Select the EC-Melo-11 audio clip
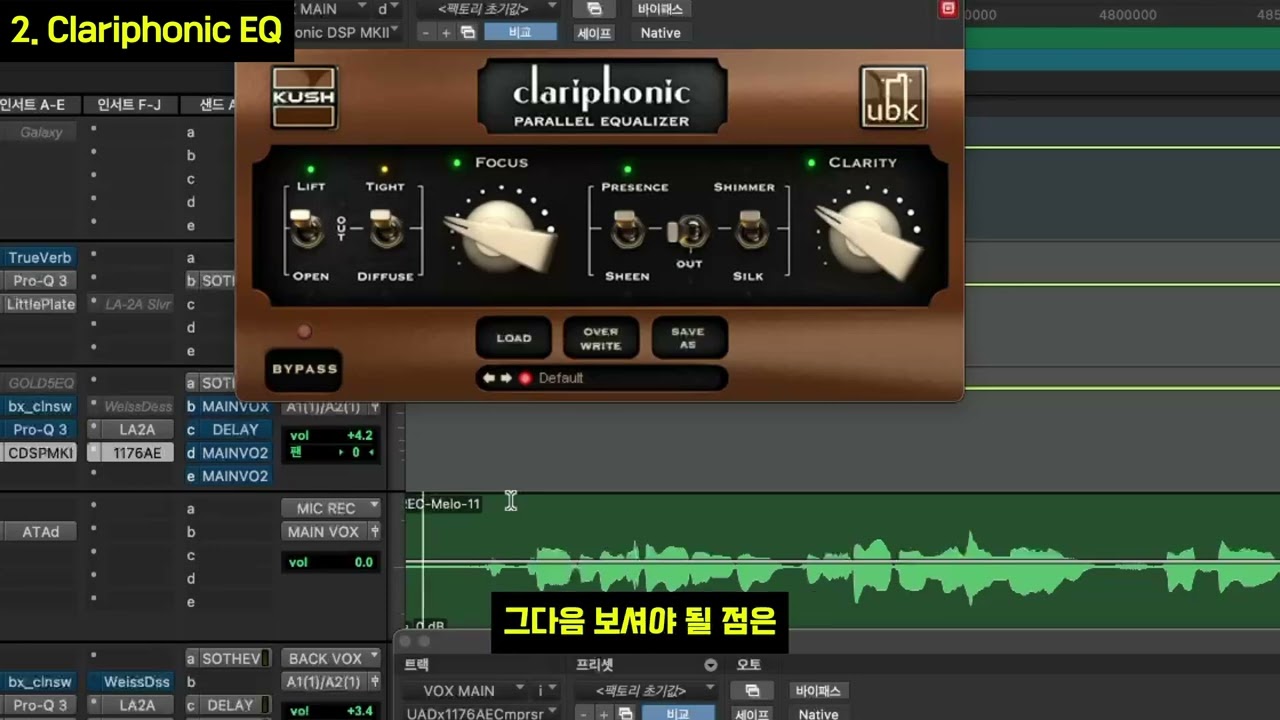Image resolution: width=1280 pixels, height=720 pixels. click(x=842, y=561)
